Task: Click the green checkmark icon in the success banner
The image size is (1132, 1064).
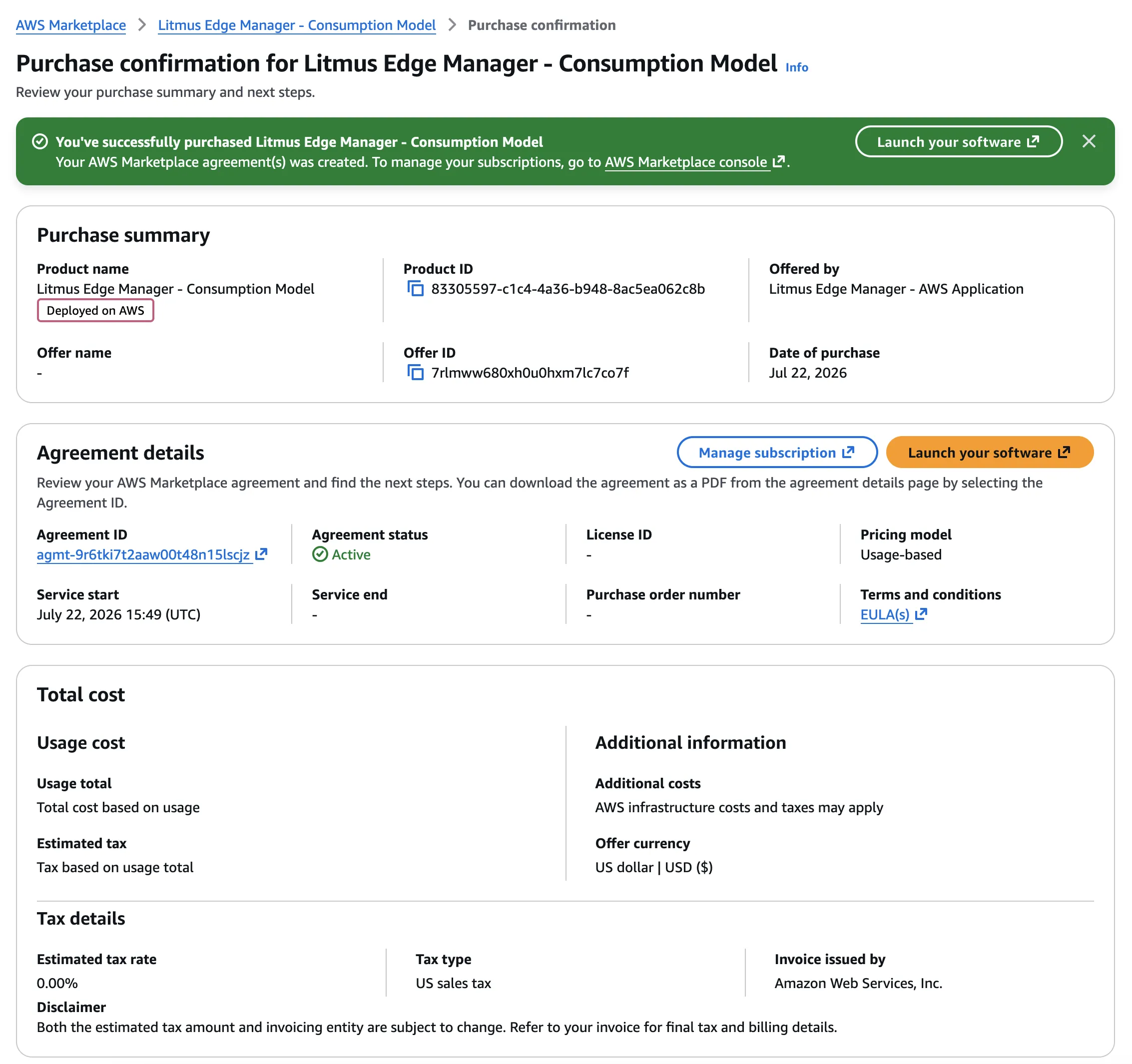Action: [40, 141]
